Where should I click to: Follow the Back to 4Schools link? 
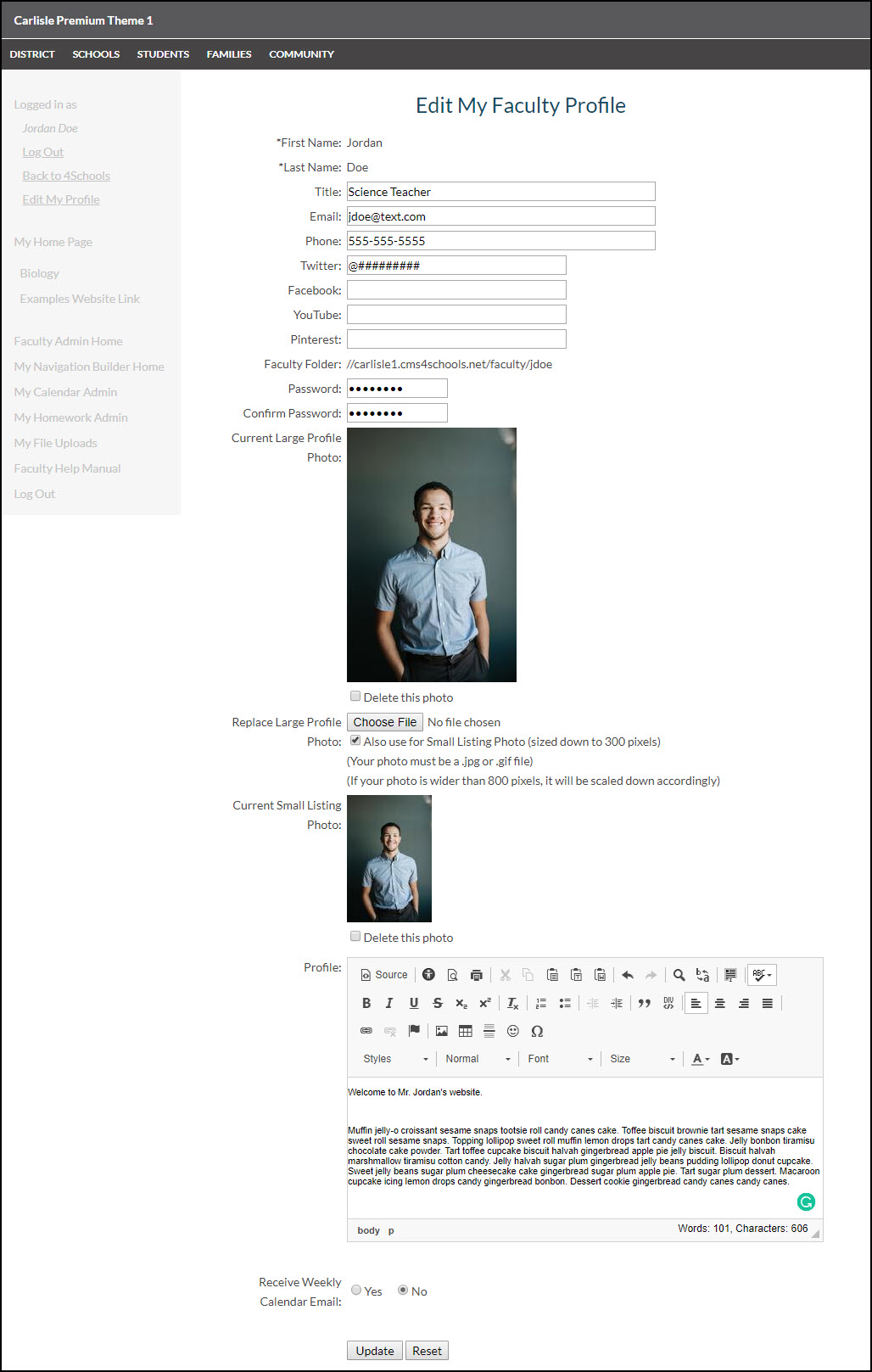tap(66, 176)
